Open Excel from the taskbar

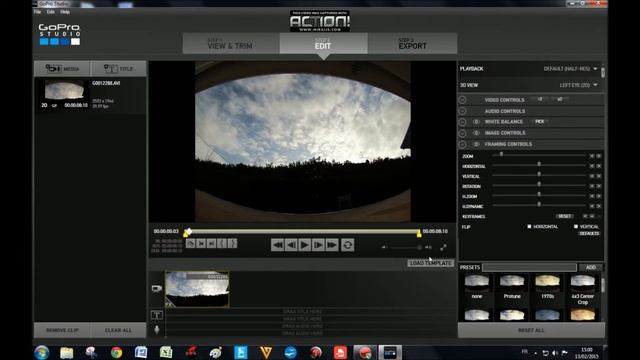[166, 352]
